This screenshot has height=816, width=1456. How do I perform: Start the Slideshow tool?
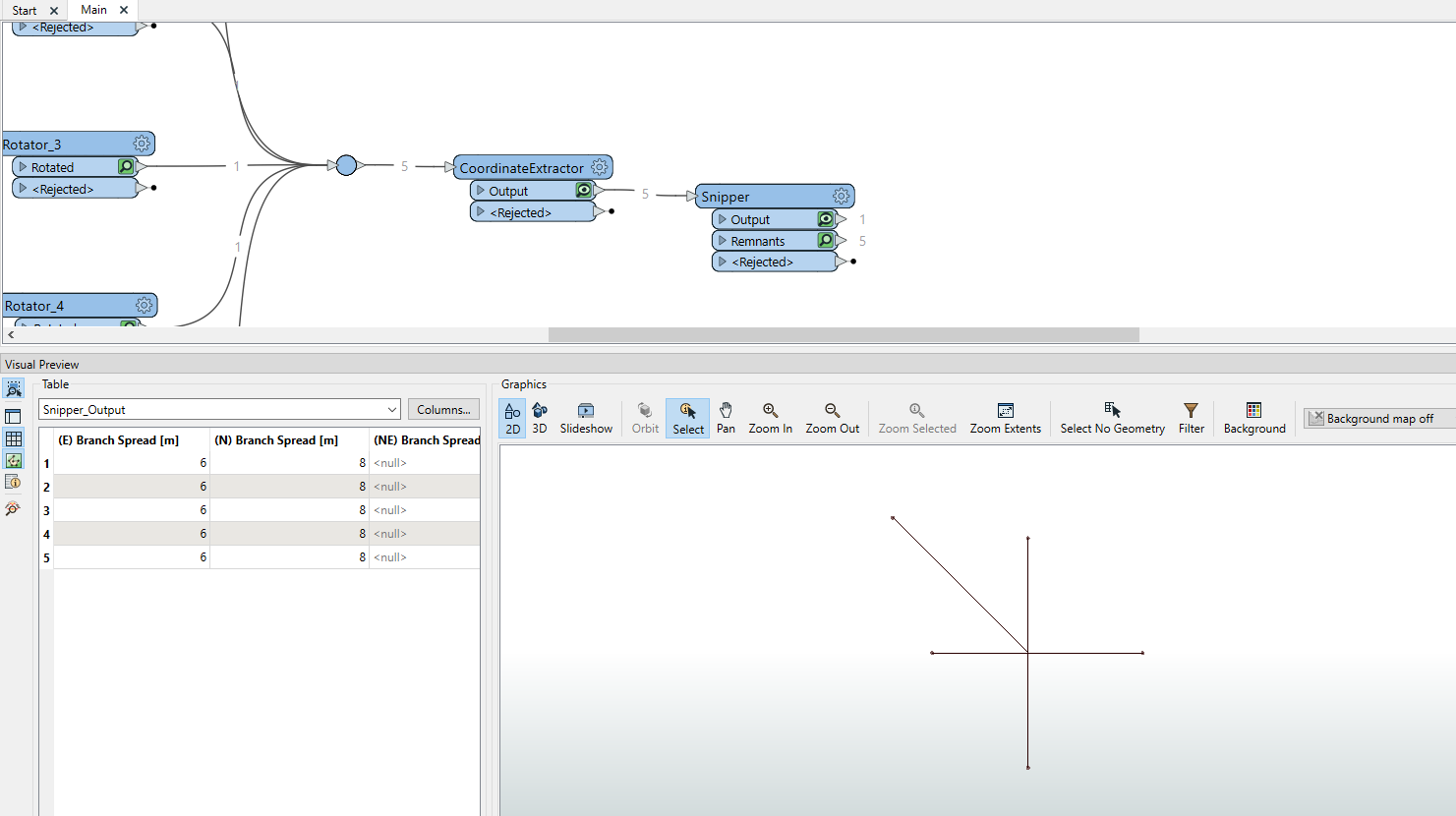pyautogui.click(x=586, y=418)
